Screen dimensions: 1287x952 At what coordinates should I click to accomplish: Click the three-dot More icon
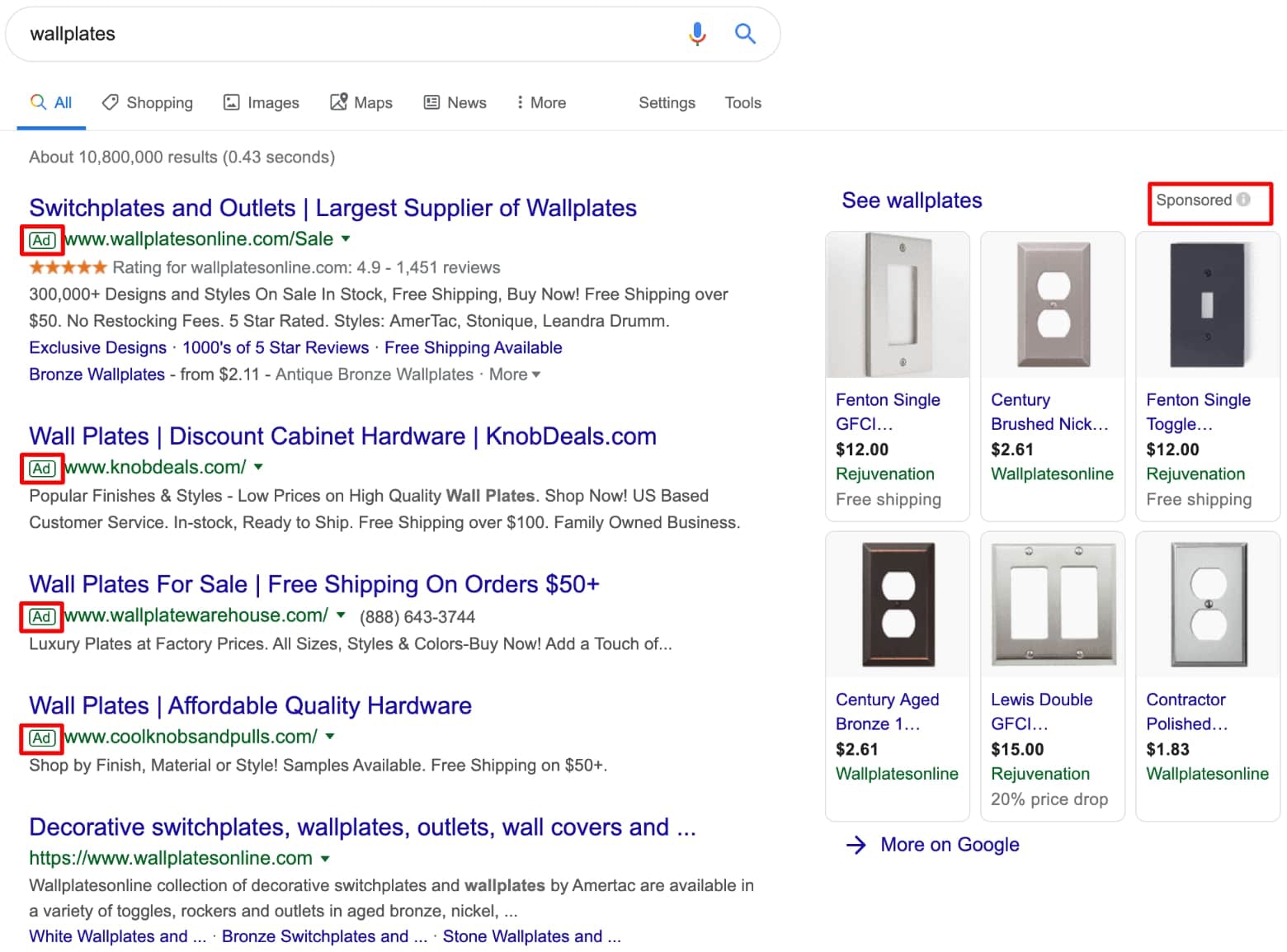pyautogui.click(x=520, y=101)
